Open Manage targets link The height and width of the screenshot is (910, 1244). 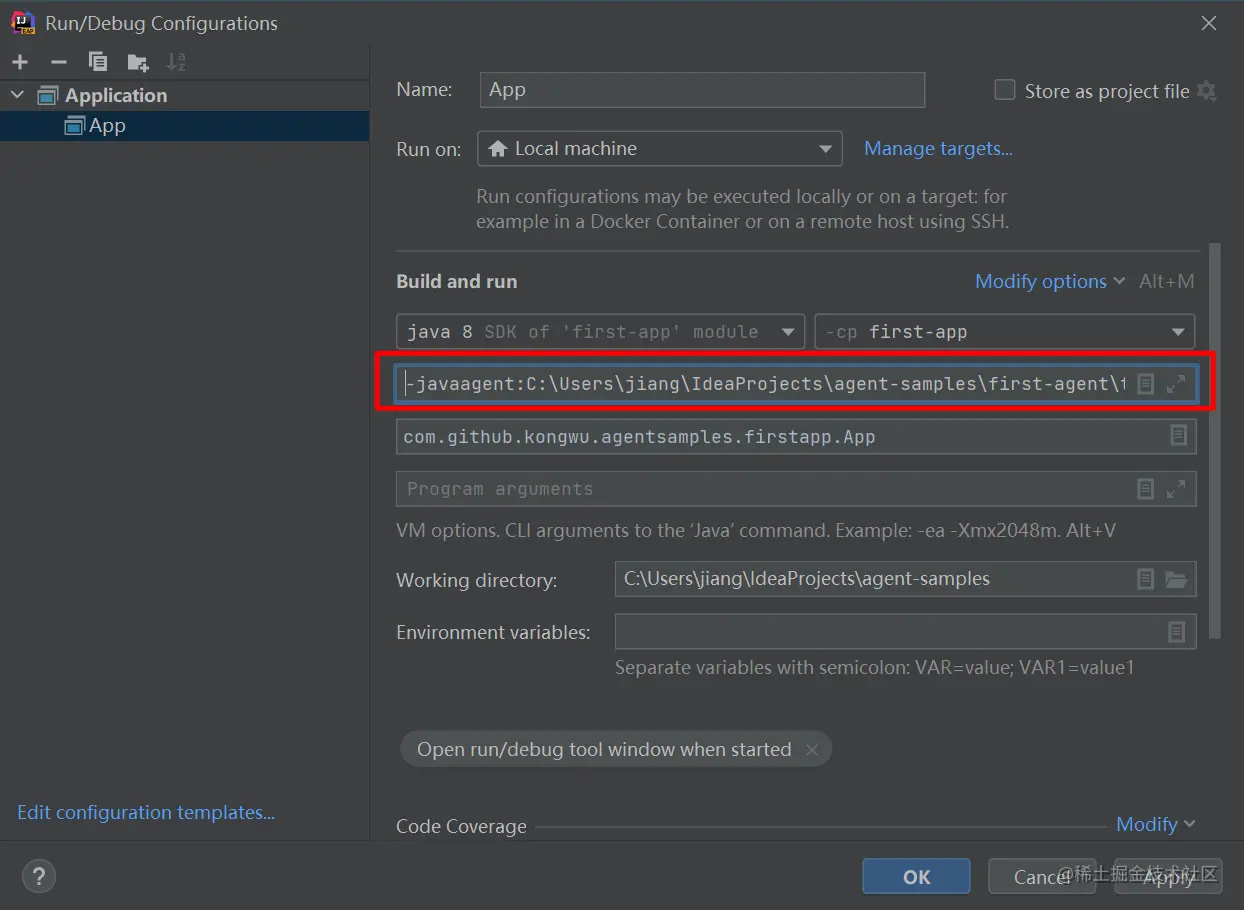pyautogui.click(x=938, y=149)
